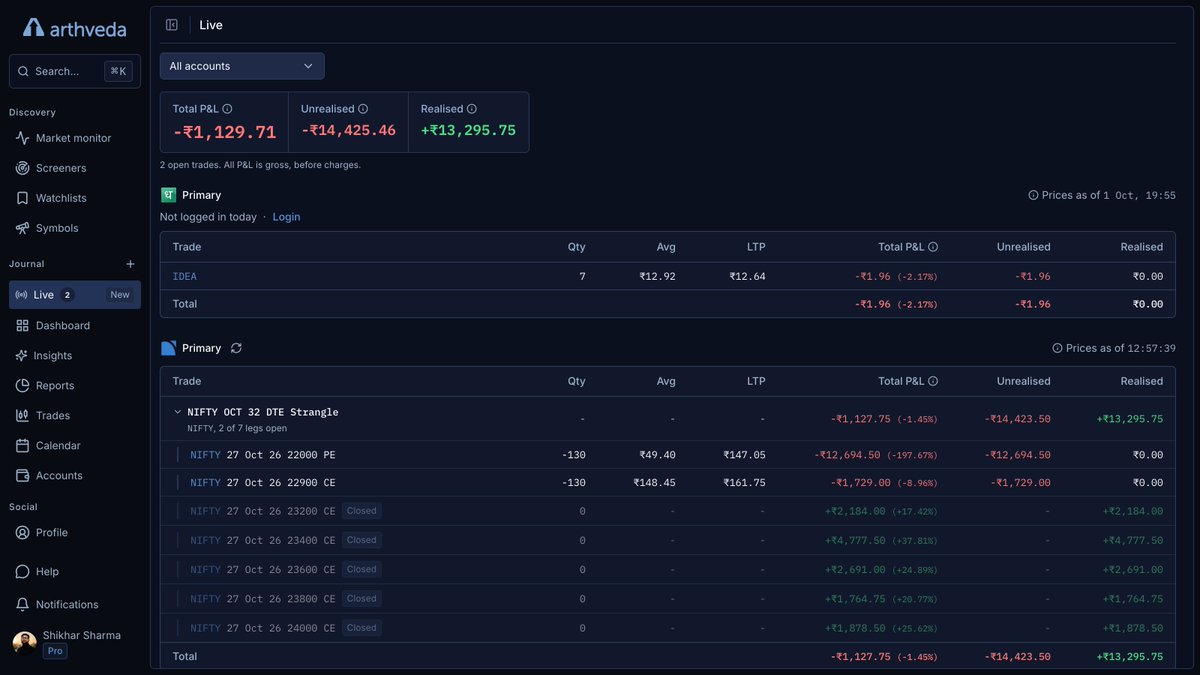Click Total P&L info icon in IDEA table header

(x=933, y=247)
